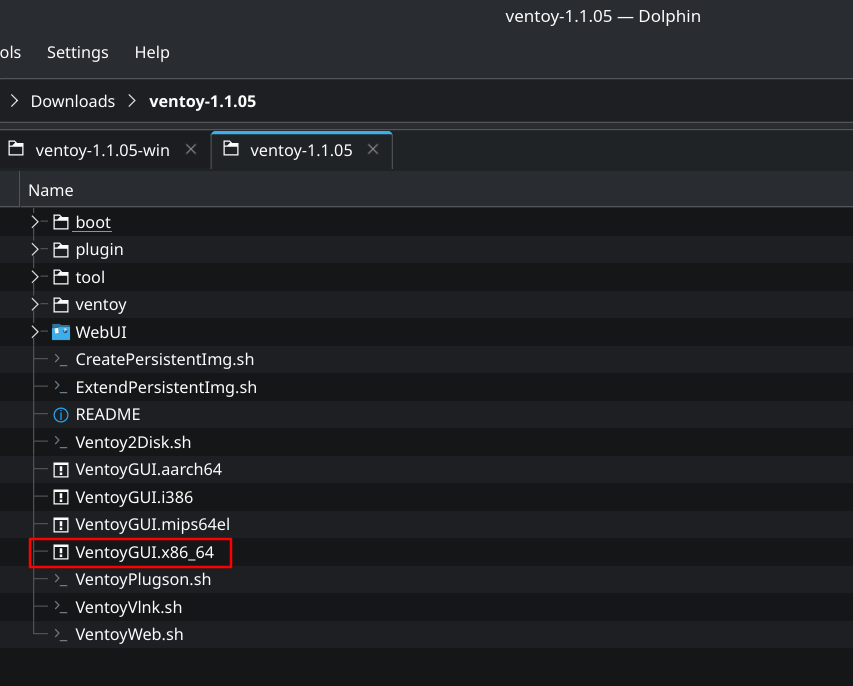Select the VentoyGUI.i386 file name
This screenshot has height=686, width=853.
click(x=134, y=497)
